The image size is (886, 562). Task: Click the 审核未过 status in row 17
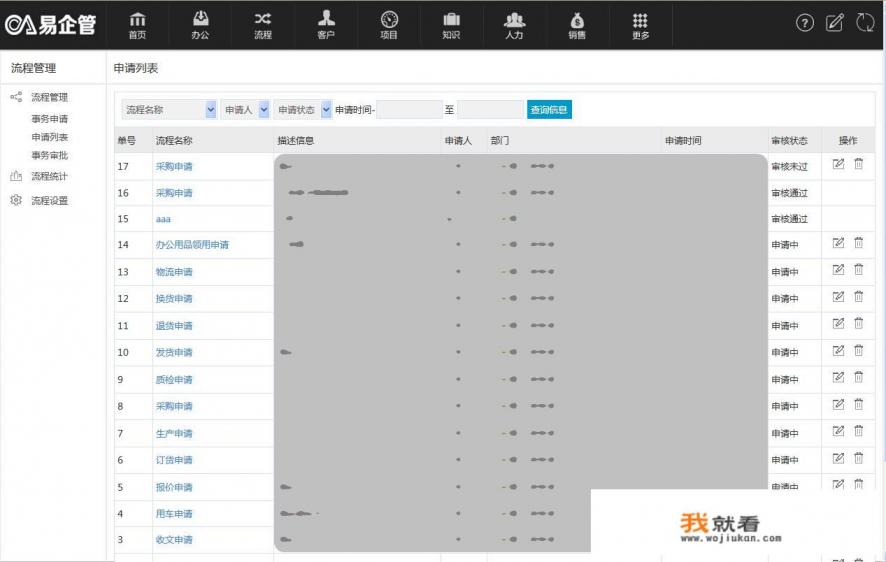[789, 166]
